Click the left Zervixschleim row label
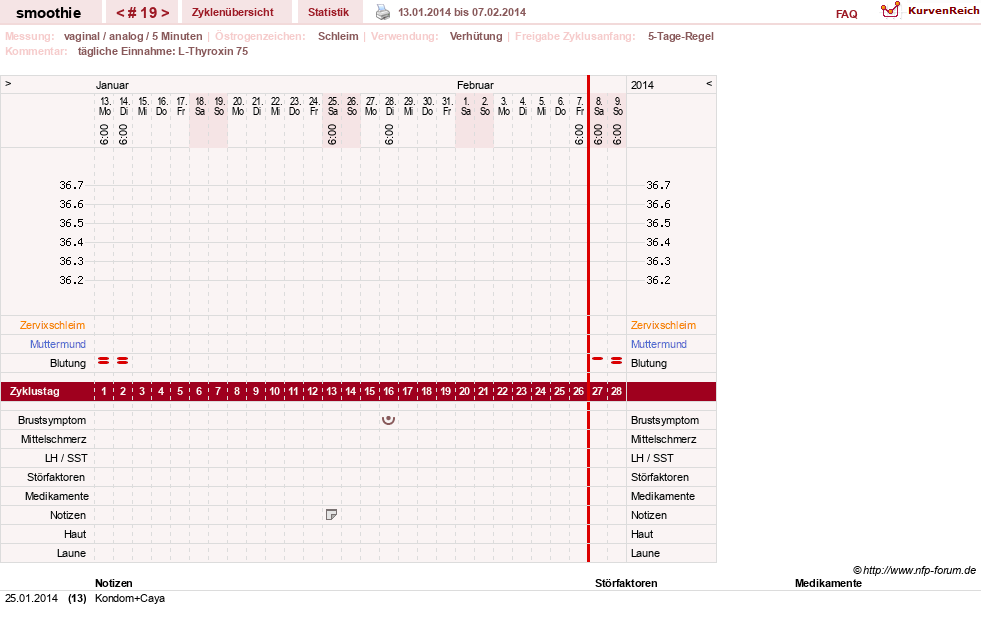The width and height of the screenshot is (981, 622). point(53,325)
